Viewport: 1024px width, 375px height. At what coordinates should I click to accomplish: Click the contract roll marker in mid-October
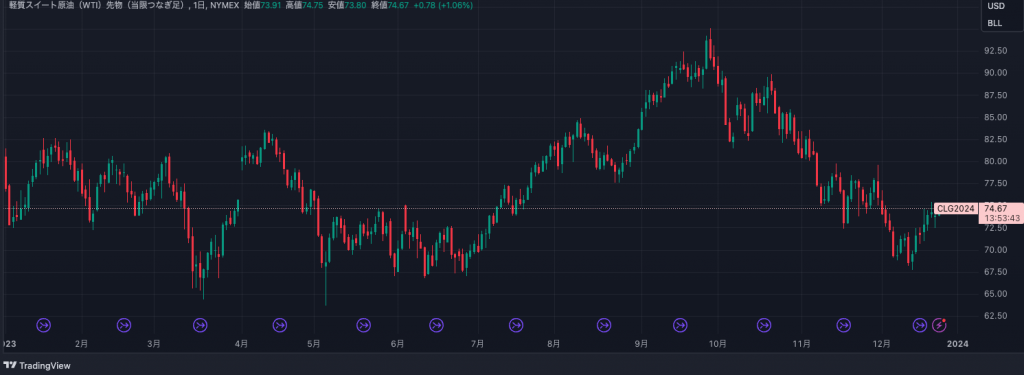pyautogui.click(x=764, y=325)
